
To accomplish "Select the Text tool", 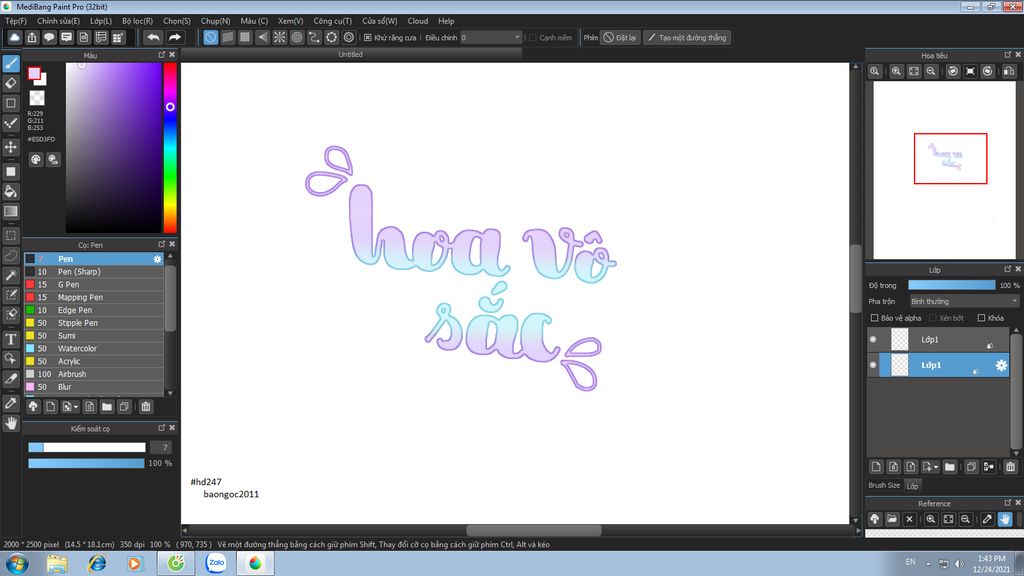I will click(x=11, y=339).
